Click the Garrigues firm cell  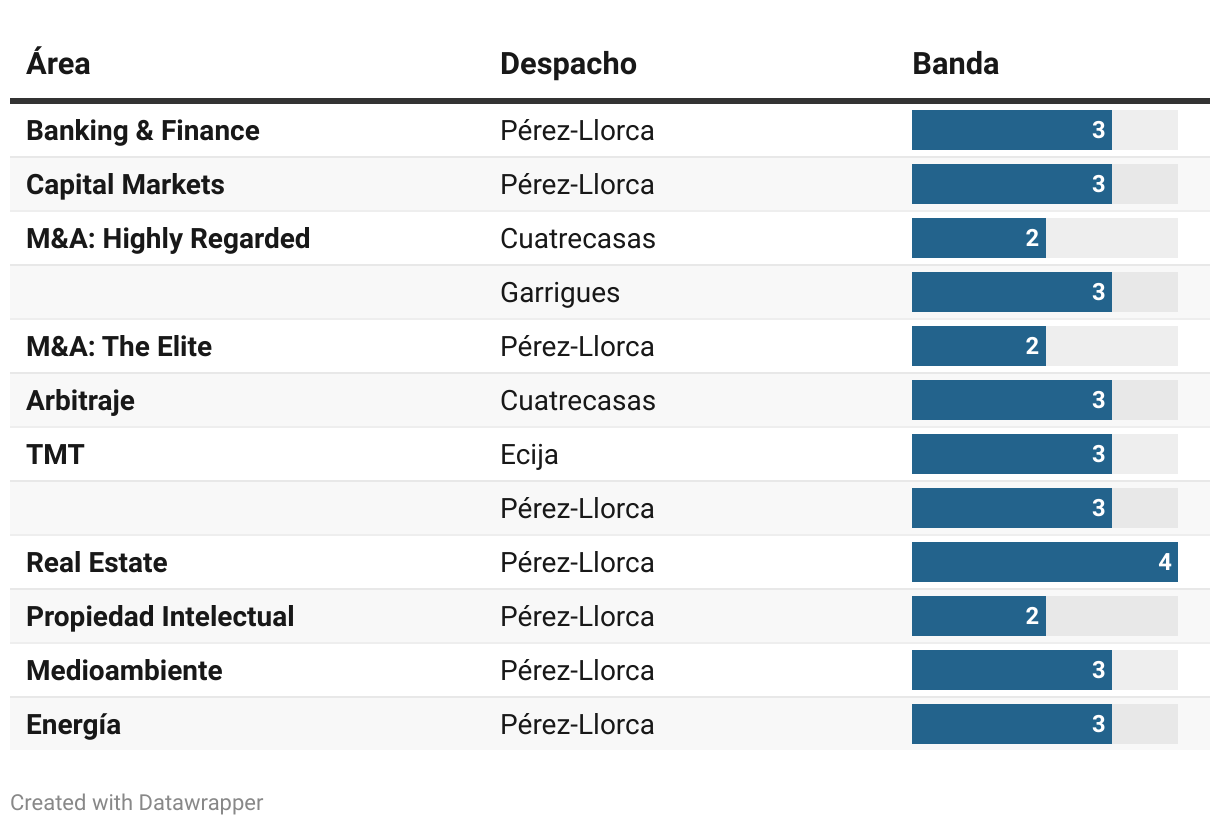tap(560, 293)
